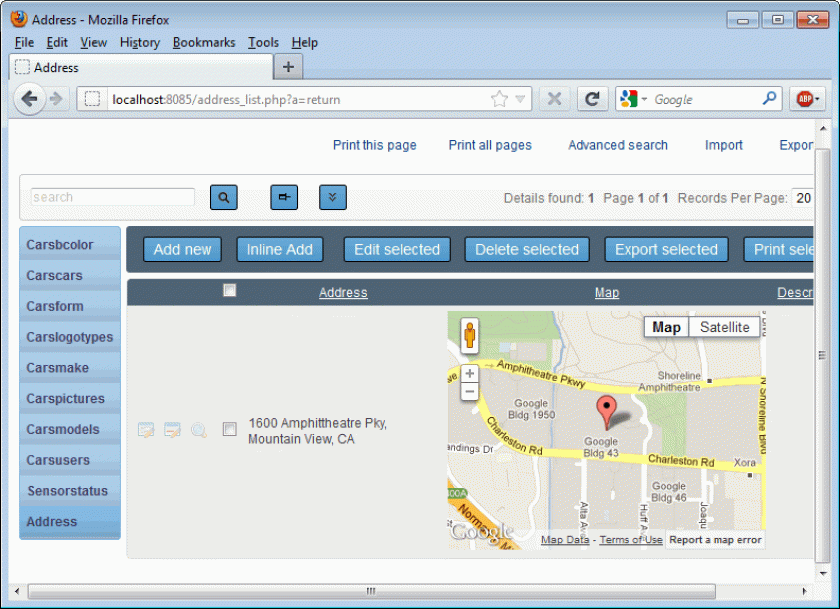Viewport: 840px width, 609px height.
Task: Click the site identity icon in the address bar
Action: [92, 99]
